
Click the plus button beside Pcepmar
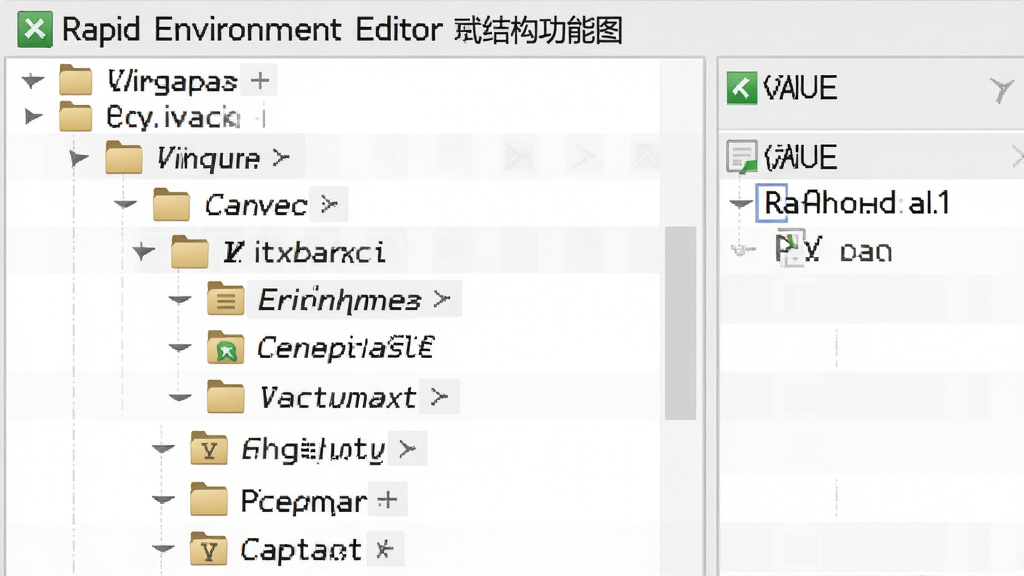pos(387,500)
